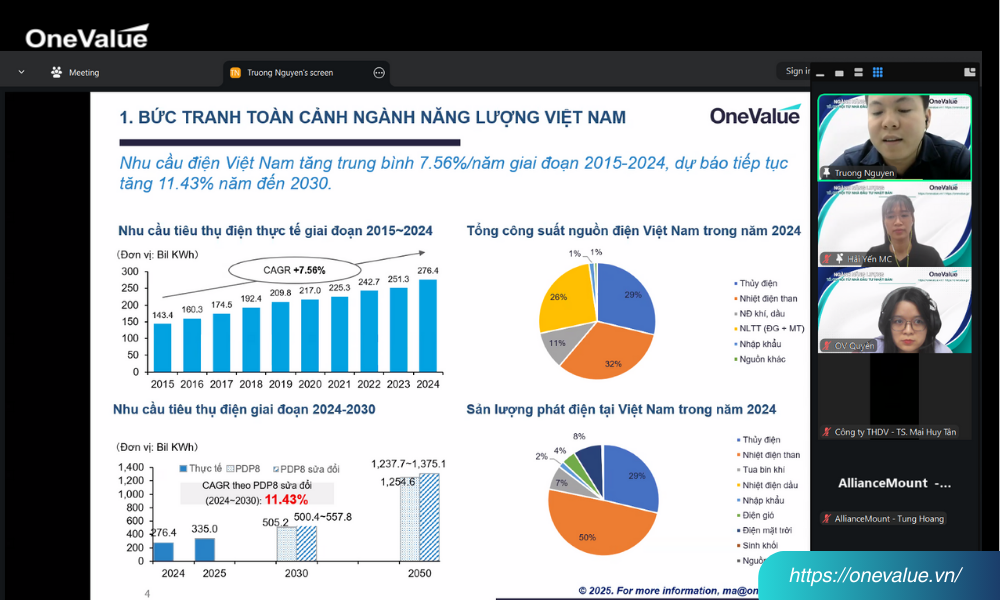
Task: Toggle muted mic for AllianceMount - Tung Hoang
Action: [826, 518]
